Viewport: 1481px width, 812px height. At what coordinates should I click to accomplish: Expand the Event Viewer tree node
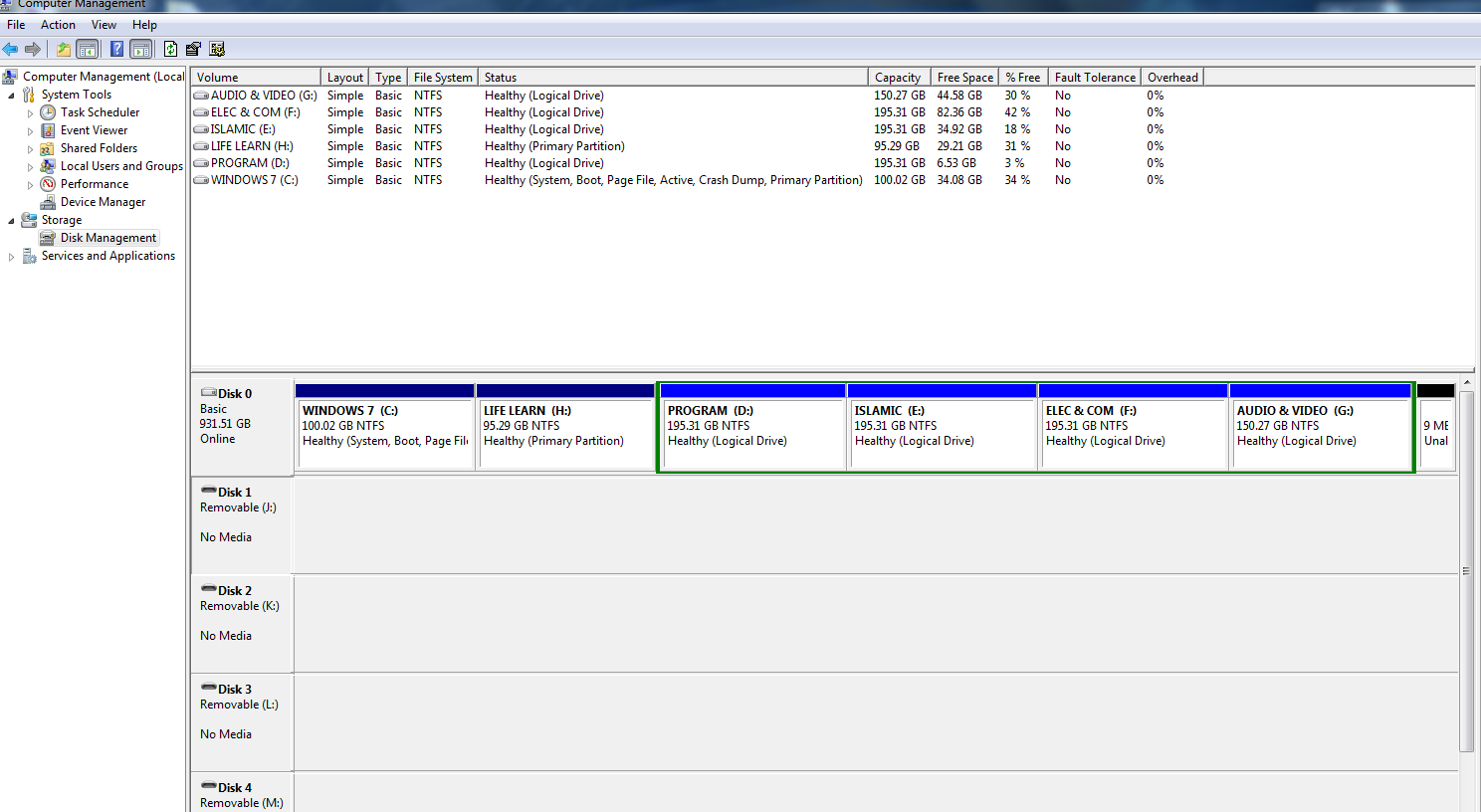pyautogui.click(x=30, y=131)
